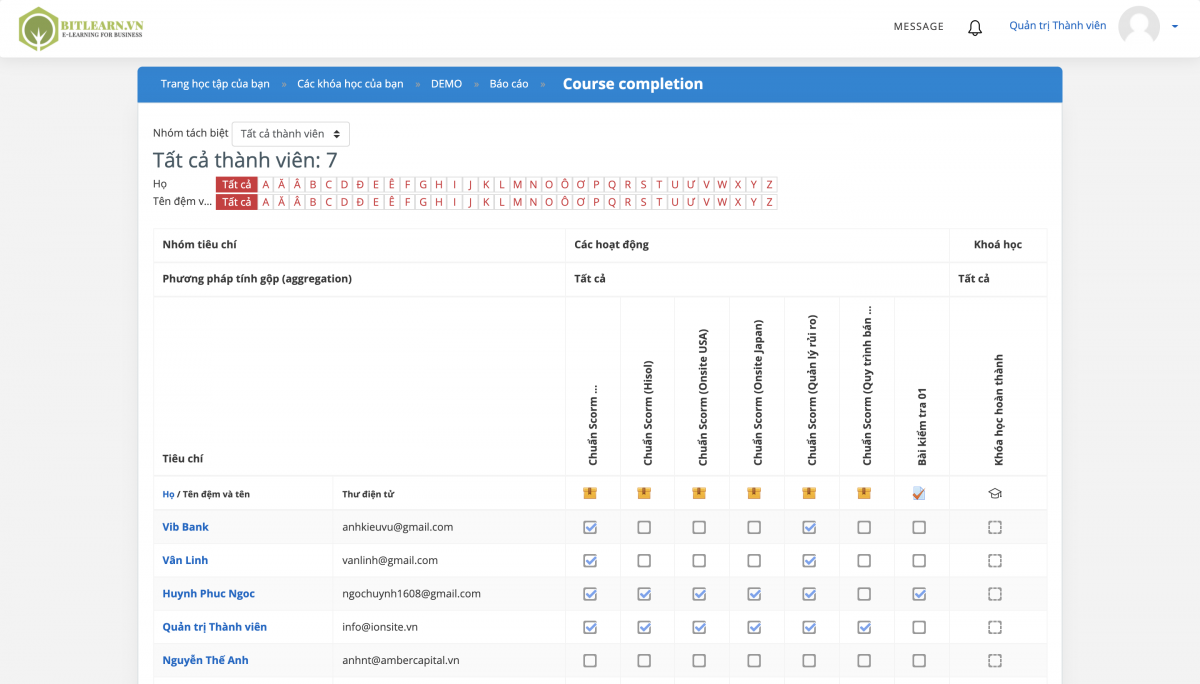Viewport: 1200px width, 684px height.
Task: Click the SCORM icon under Chuẩn Scorm (Onsite USA)
Action: click(x=699, y=493)
